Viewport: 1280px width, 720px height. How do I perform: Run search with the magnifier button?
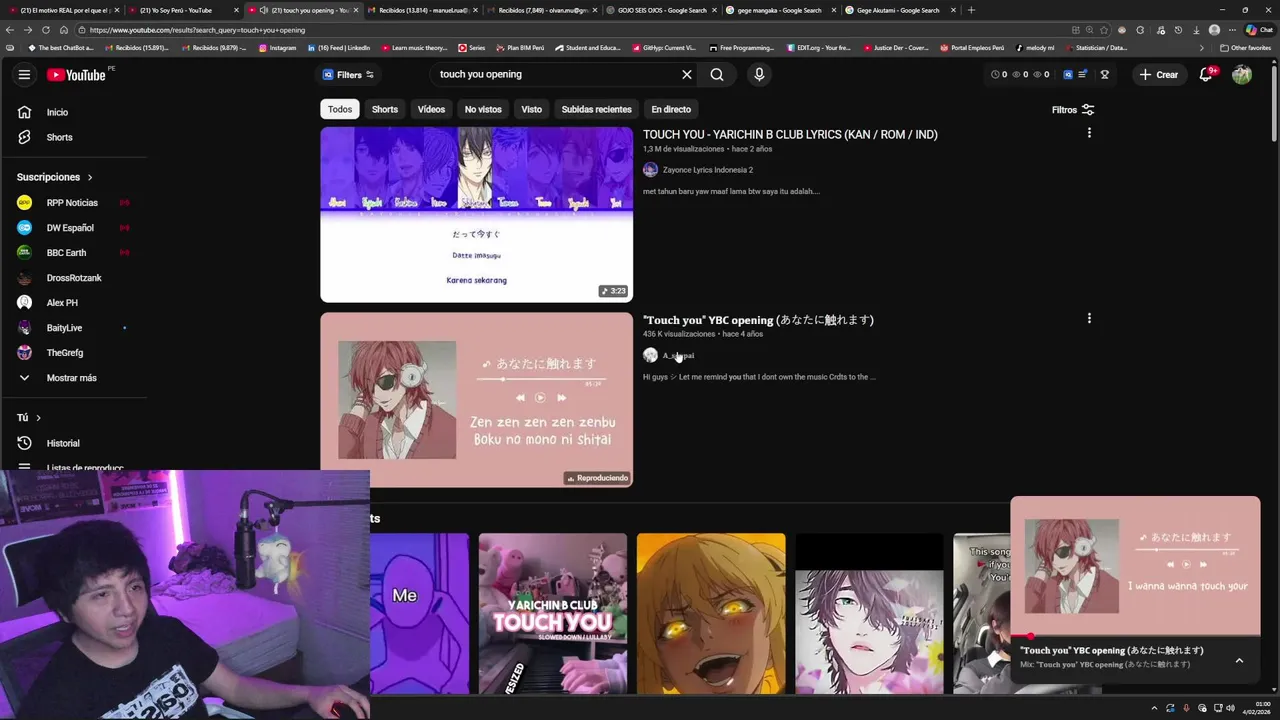point(717,74)
